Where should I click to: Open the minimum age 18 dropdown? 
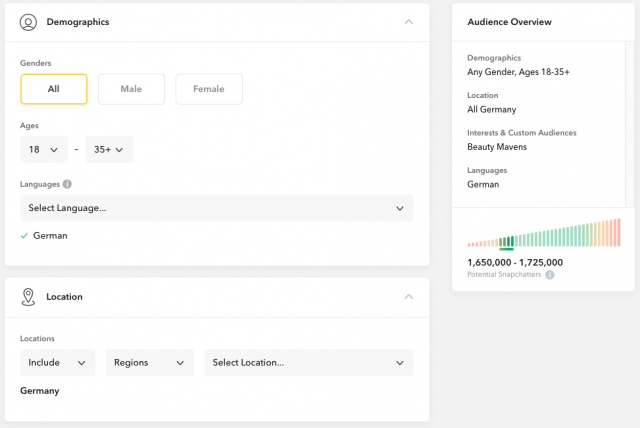pos(44,150)
